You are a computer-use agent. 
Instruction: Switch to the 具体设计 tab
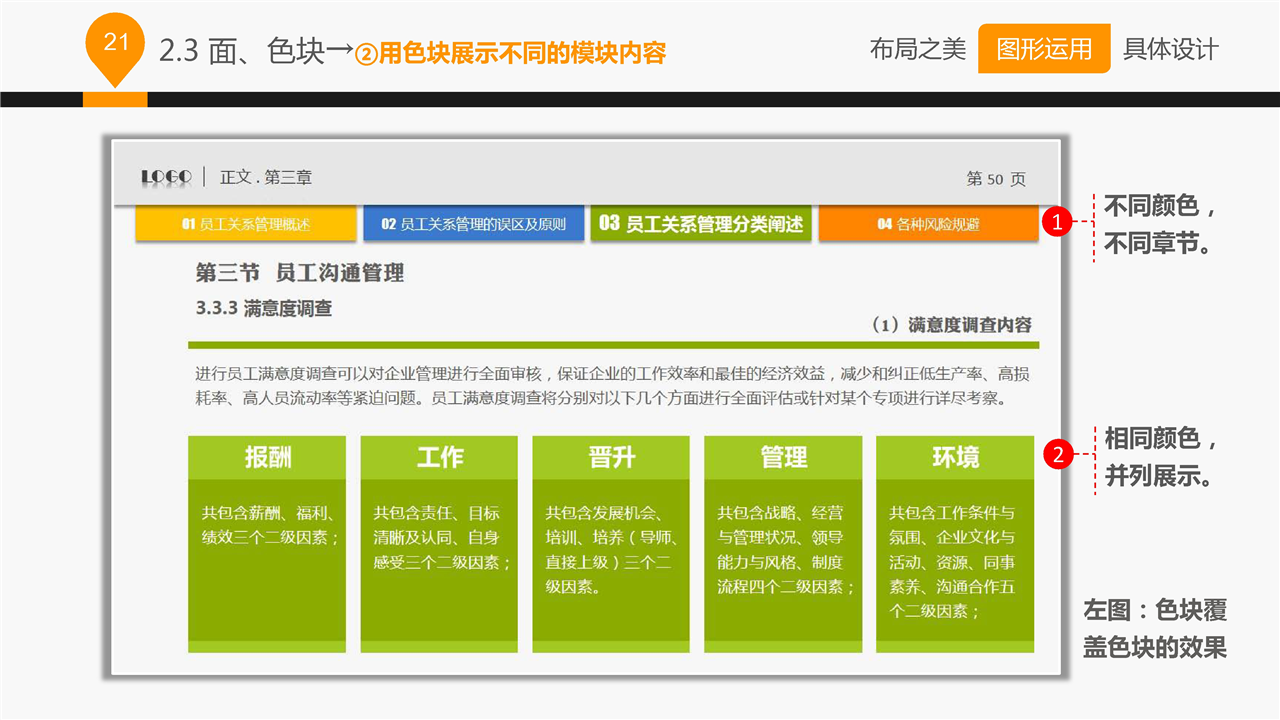1171,49
